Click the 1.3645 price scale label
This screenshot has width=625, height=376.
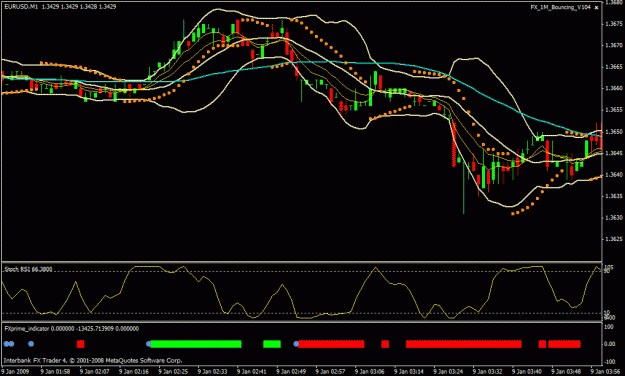pyautogui.click(x=614, y=153)
